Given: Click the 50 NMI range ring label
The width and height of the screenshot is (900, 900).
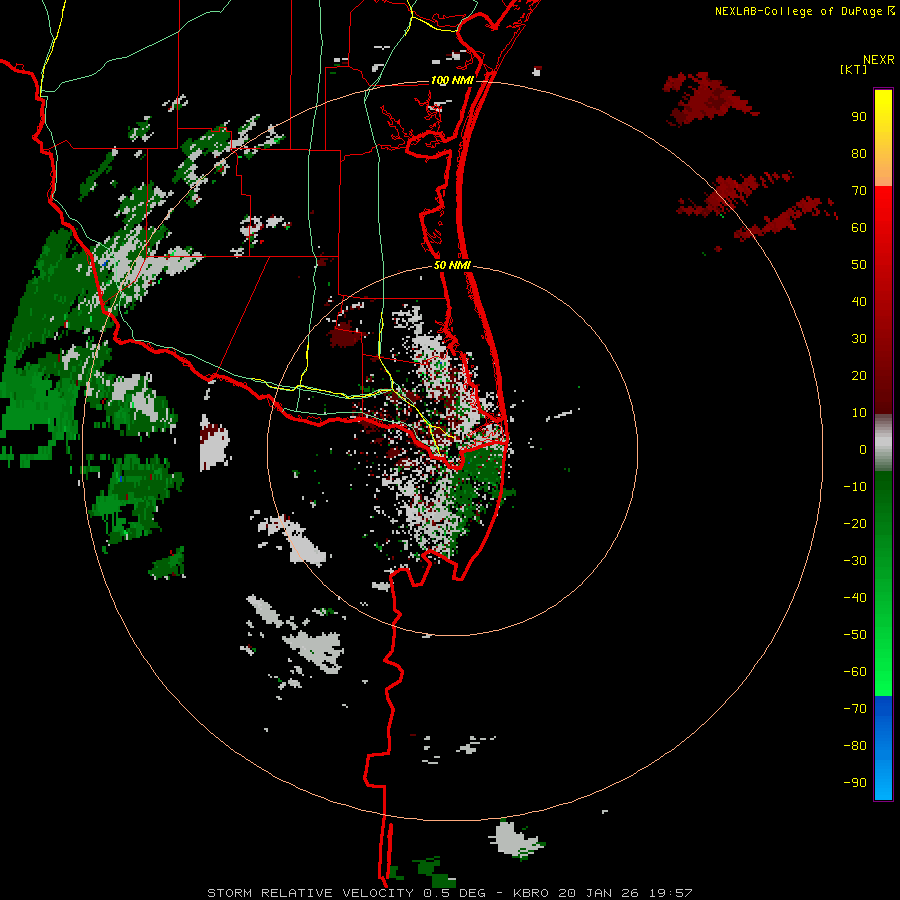Looking at the screenshot, I should 452,265.
